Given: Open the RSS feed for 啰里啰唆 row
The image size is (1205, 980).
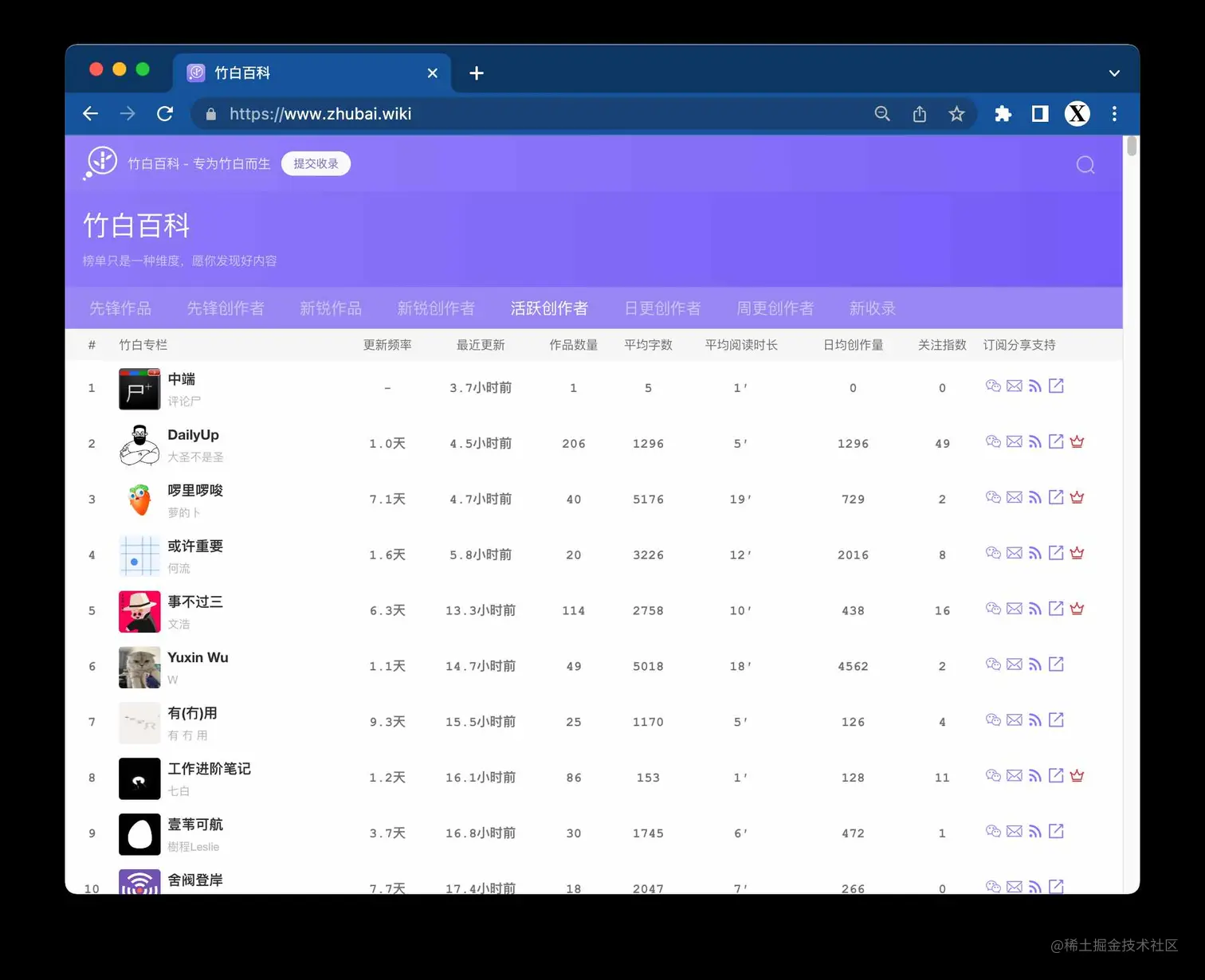Looking at the screenshot, I should pos(1034,498).
